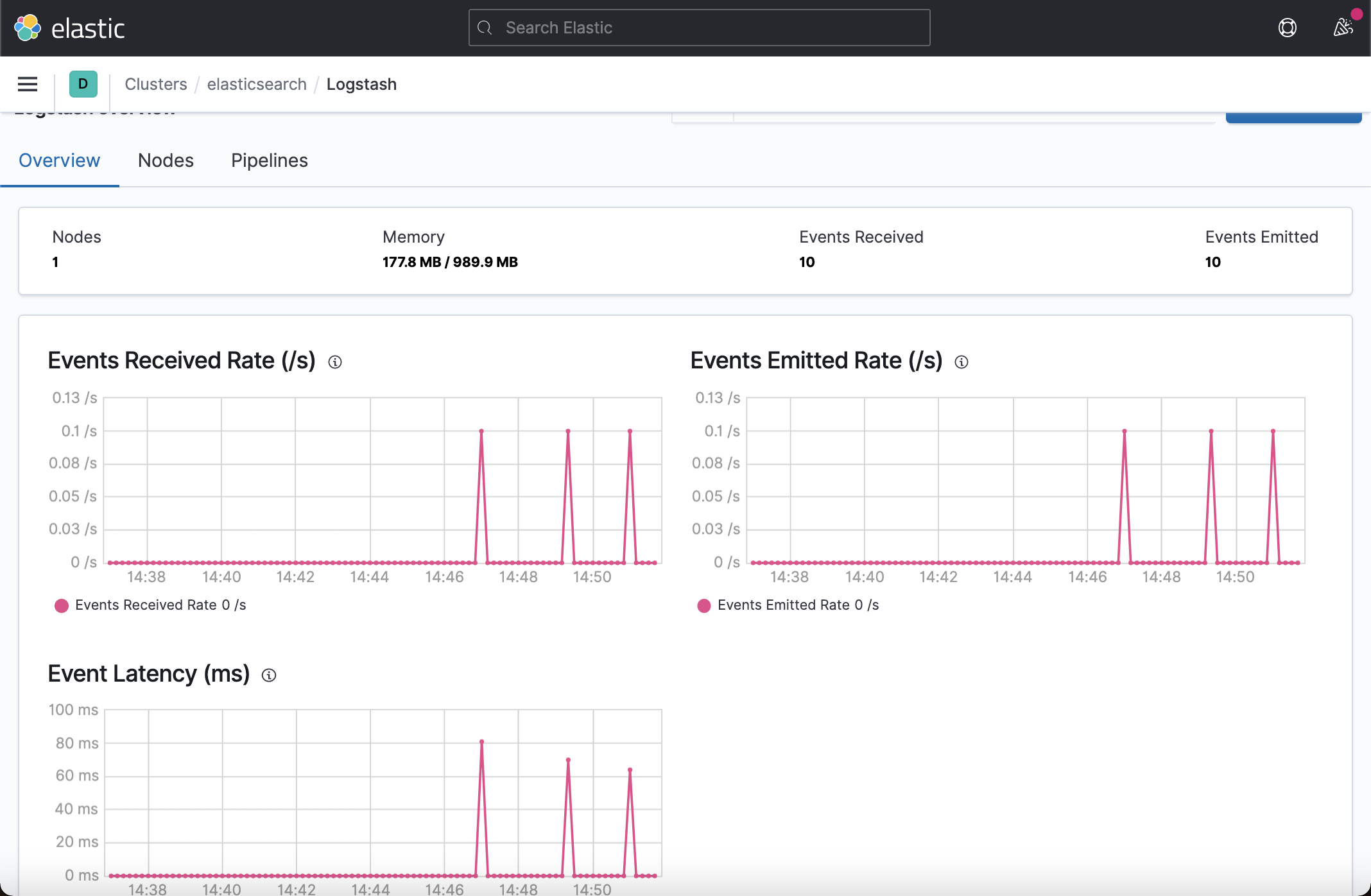
Task: Open the elasticsearch breadcrumb link
Action: point(257,84)
